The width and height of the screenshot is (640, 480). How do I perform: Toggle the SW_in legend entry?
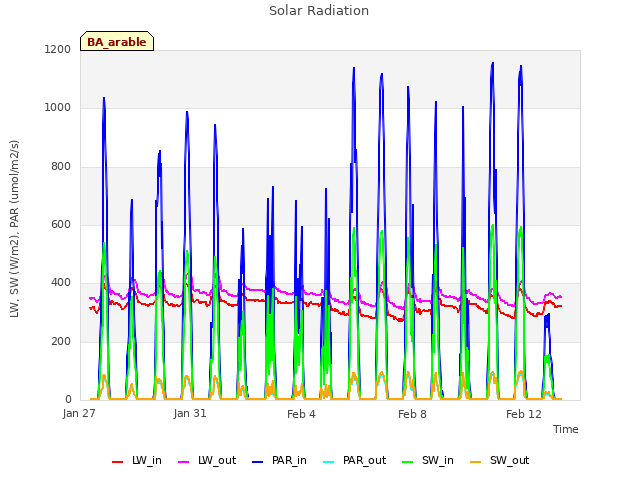428,461
